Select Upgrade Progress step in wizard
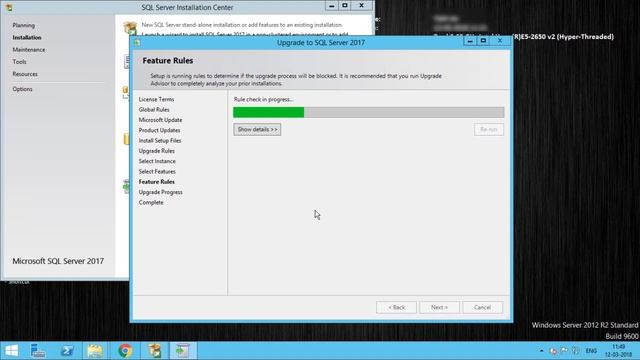 (160, 192)
